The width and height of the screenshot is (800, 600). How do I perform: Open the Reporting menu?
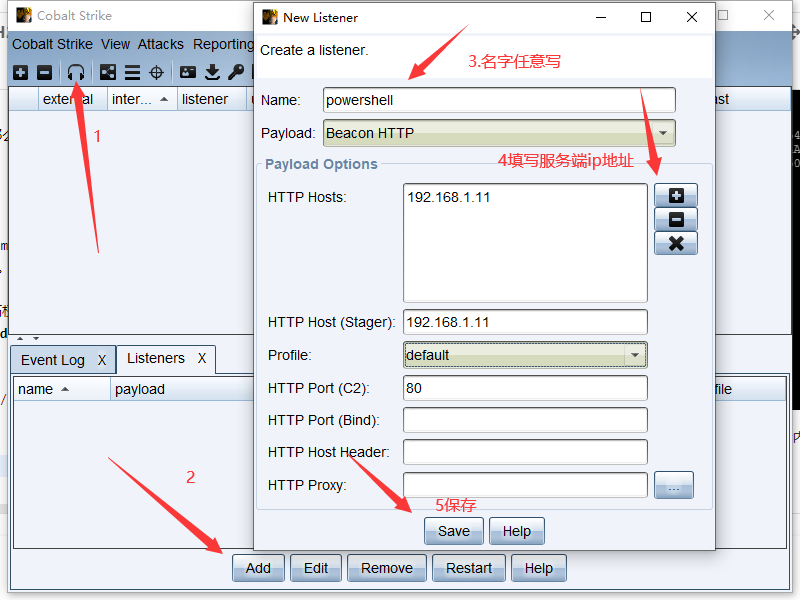pos(223,44)
